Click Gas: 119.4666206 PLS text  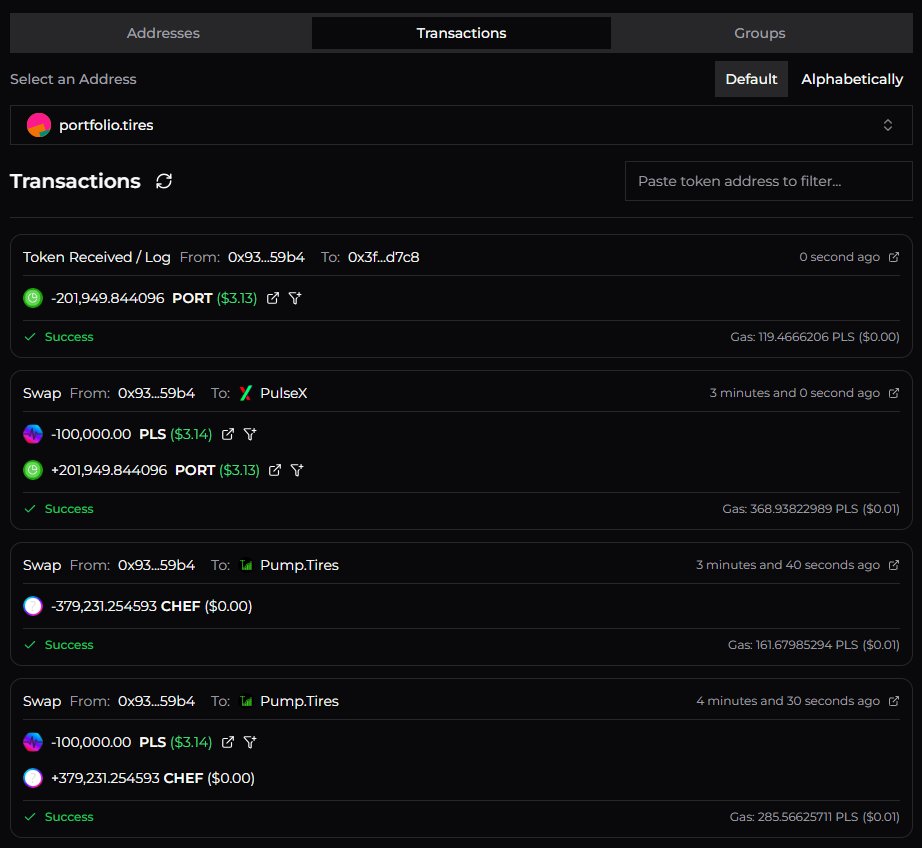814,337
